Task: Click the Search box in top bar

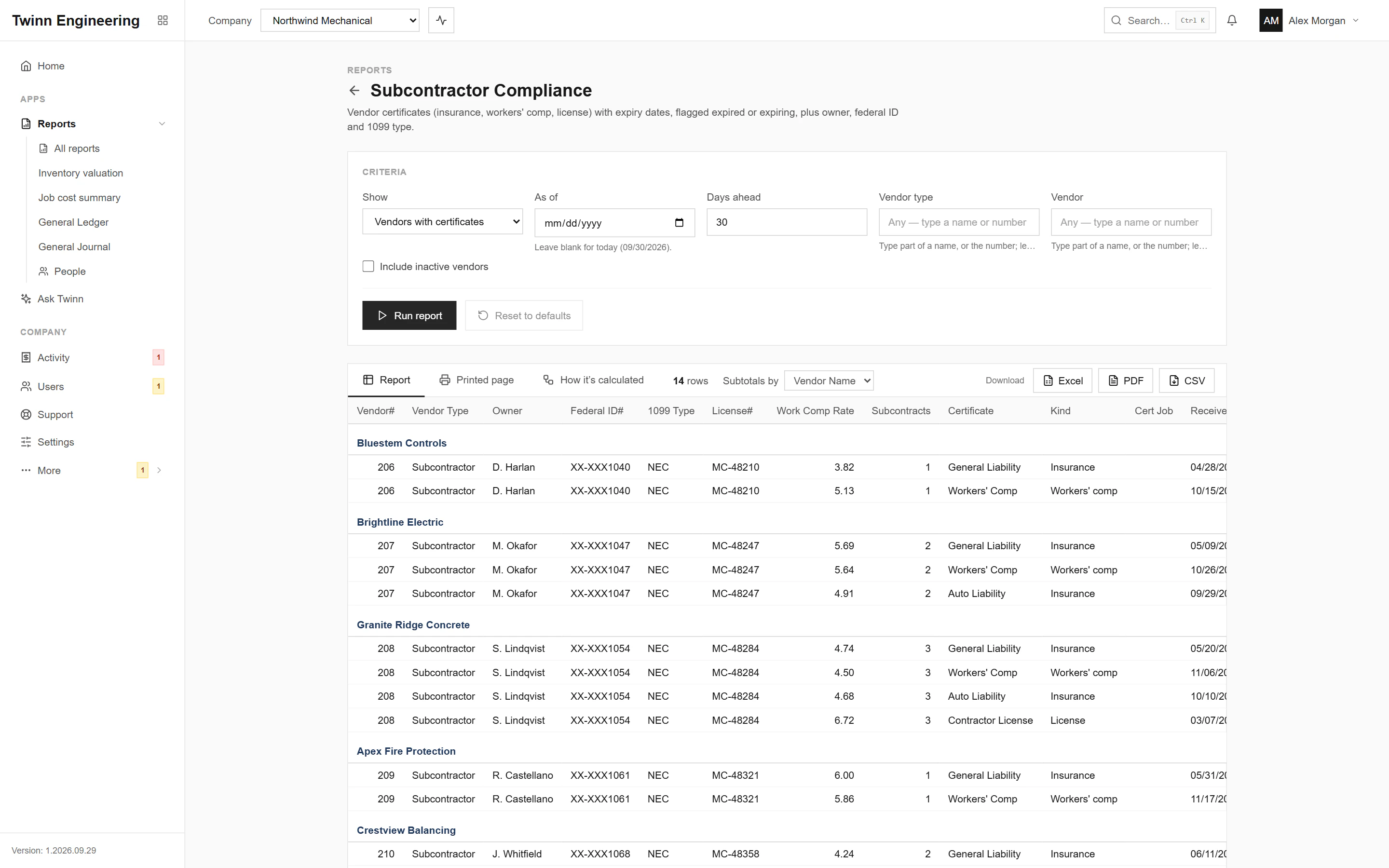Action: [x=1159, y=20]
